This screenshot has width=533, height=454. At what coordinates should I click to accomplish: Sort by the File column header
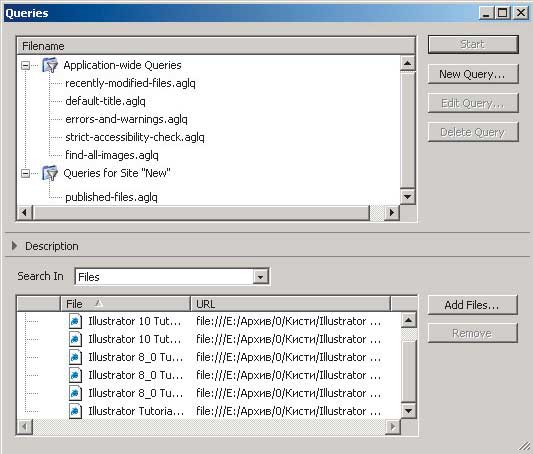click(125, 304)
